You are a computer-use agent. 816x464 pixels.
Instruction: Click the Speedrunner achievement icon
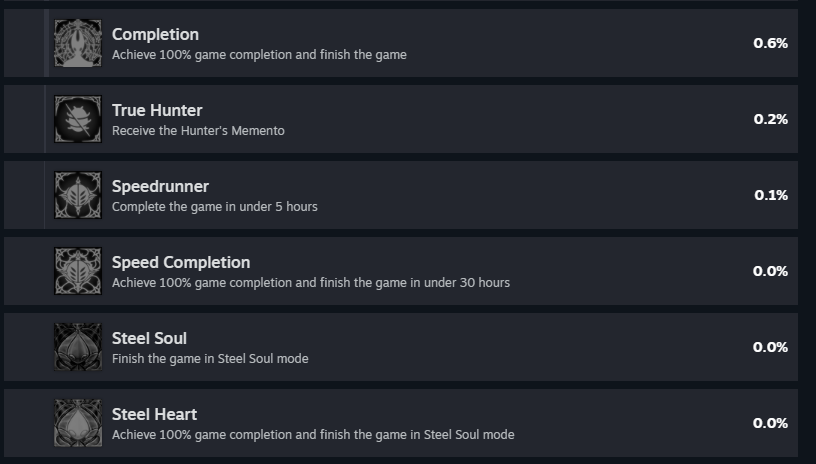78,195
